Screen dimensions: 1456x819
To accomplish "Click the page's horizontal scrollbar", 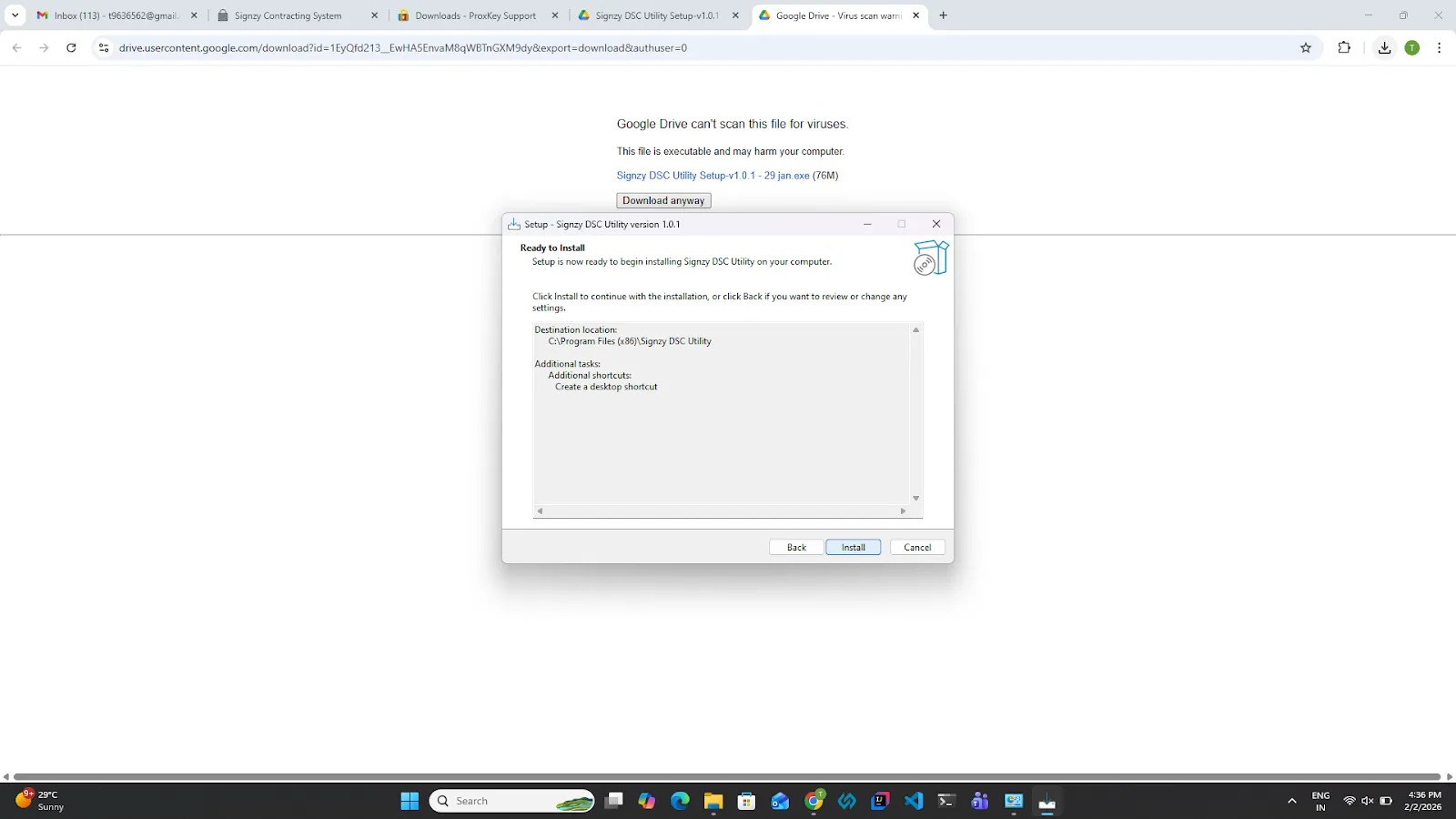I will (727, 777).
